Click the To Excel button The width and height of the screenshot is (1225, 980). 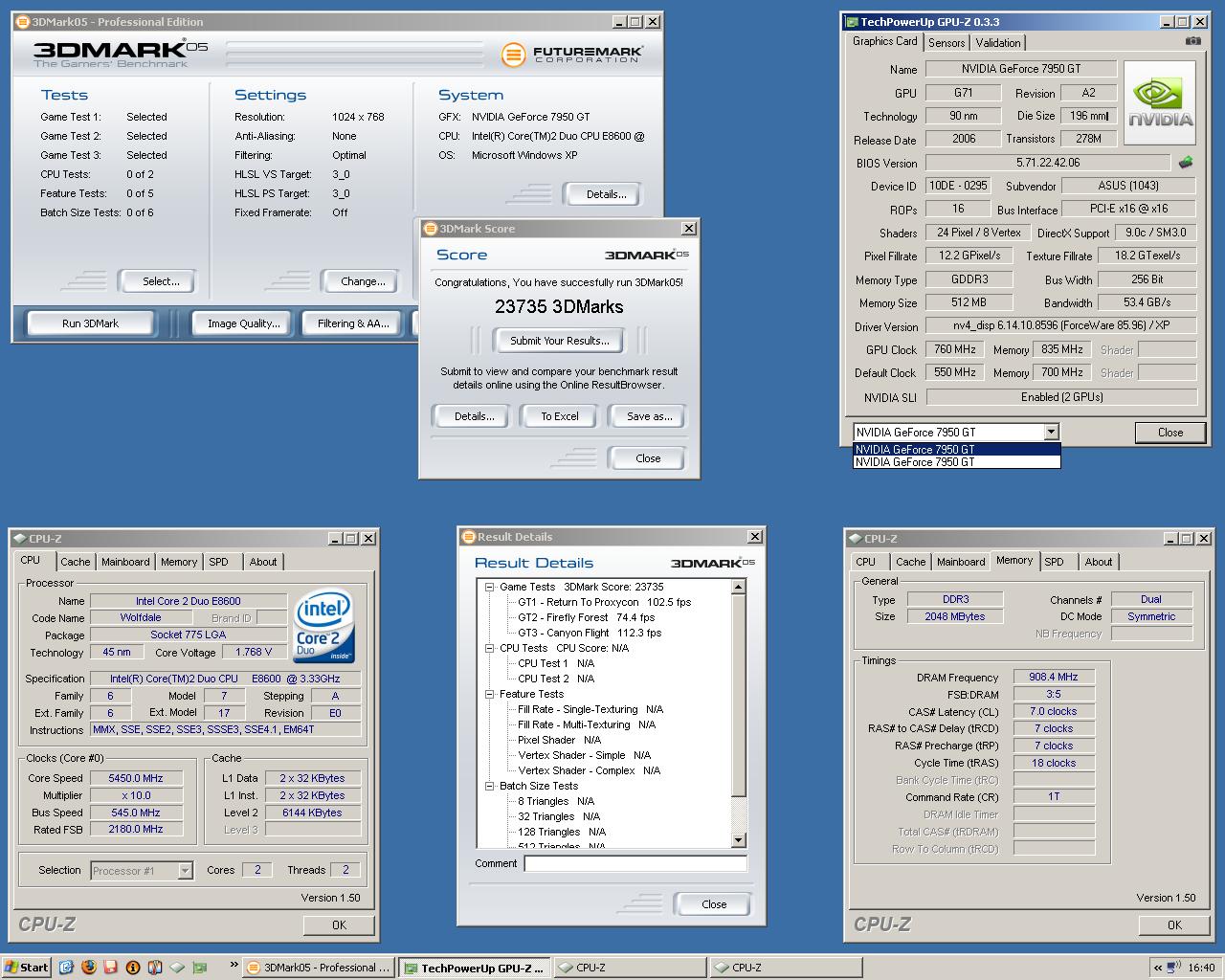[x=560, y=416]
